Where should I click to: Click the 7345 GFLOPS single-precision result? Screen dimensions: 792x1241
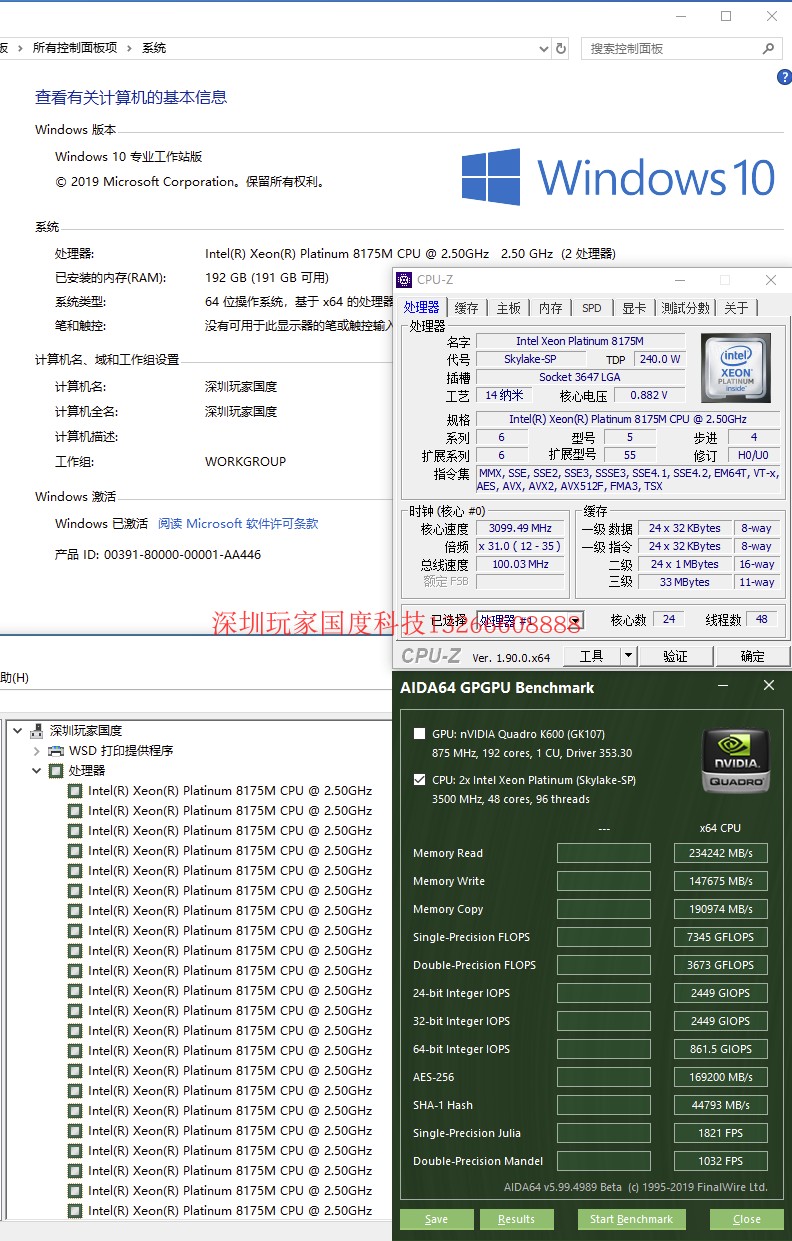(x=721, y=937)
